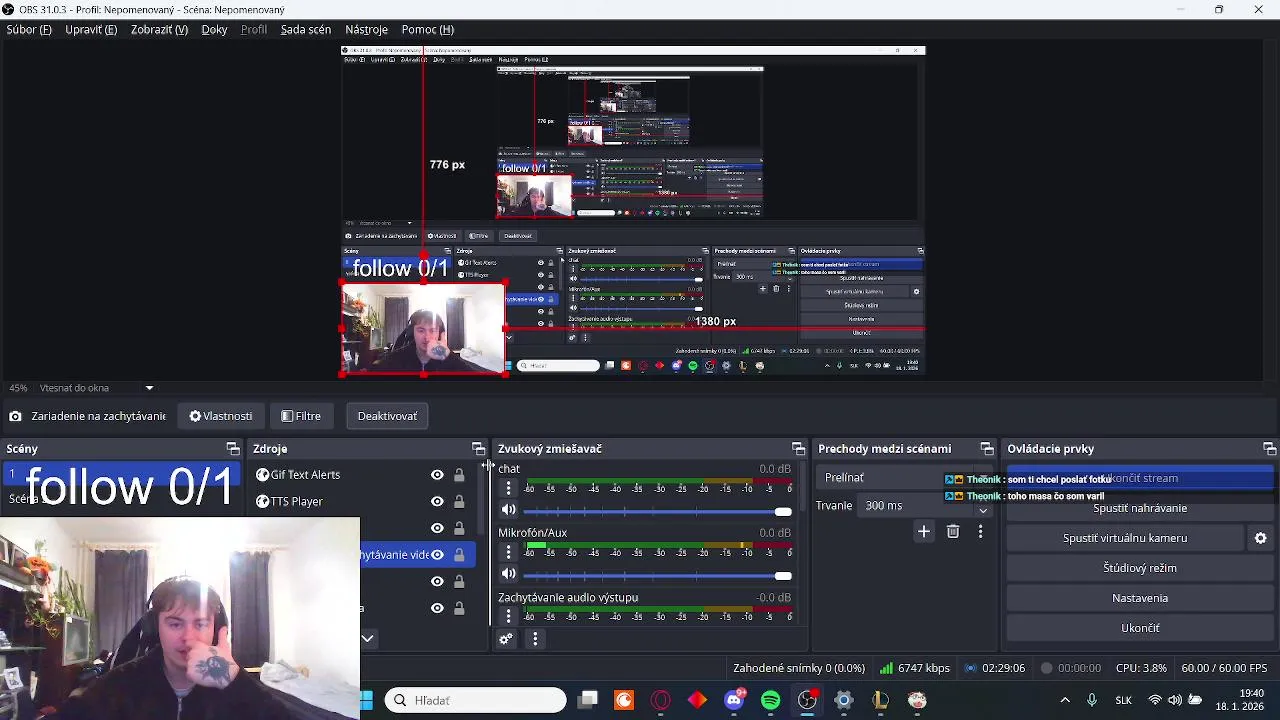The width and height of the screenshot is (1280, 720).
Task: Undock the Ovládacie prvky panel
Action: click(1269, 449)
